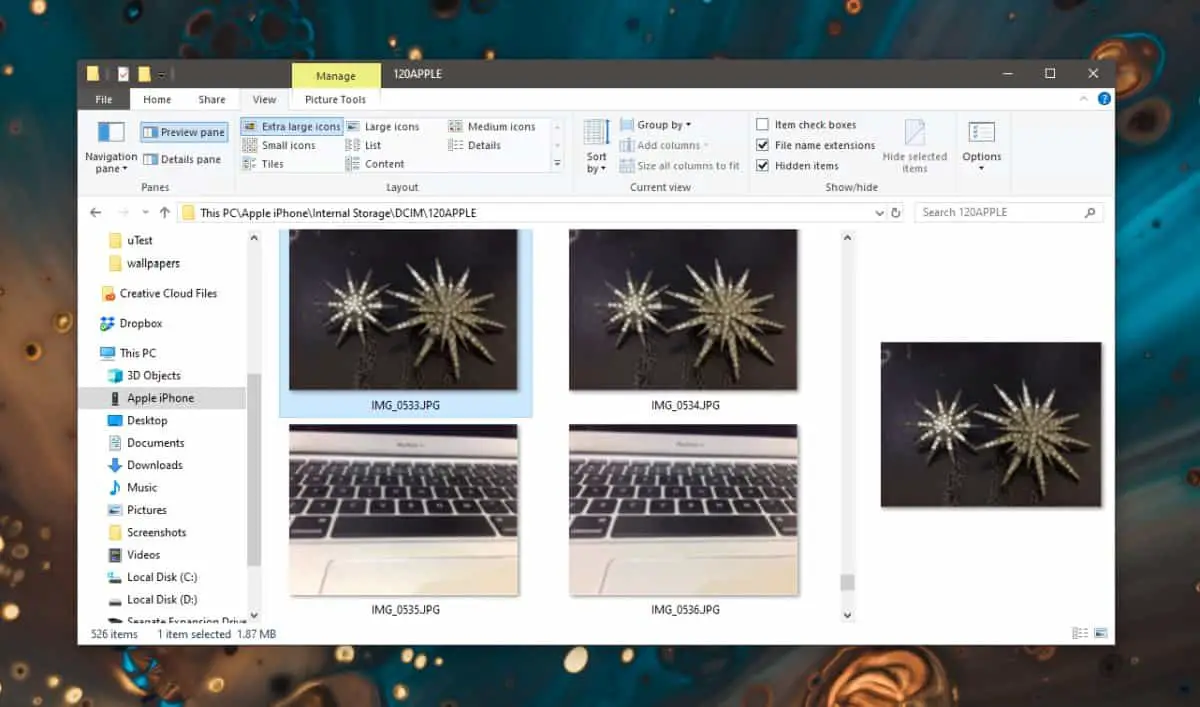Go back with the Back arrow

click(96, 213)
